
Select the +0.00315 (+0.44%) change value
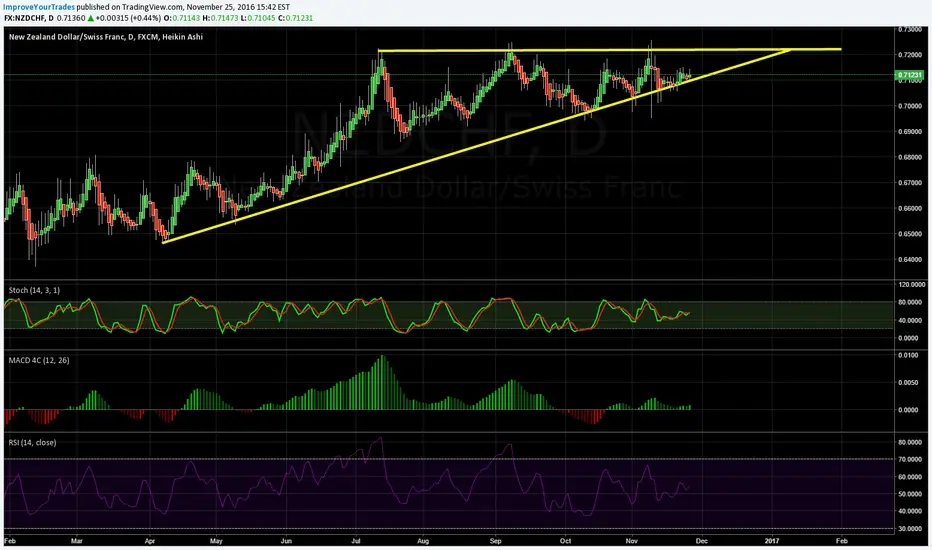coord(128,18)
